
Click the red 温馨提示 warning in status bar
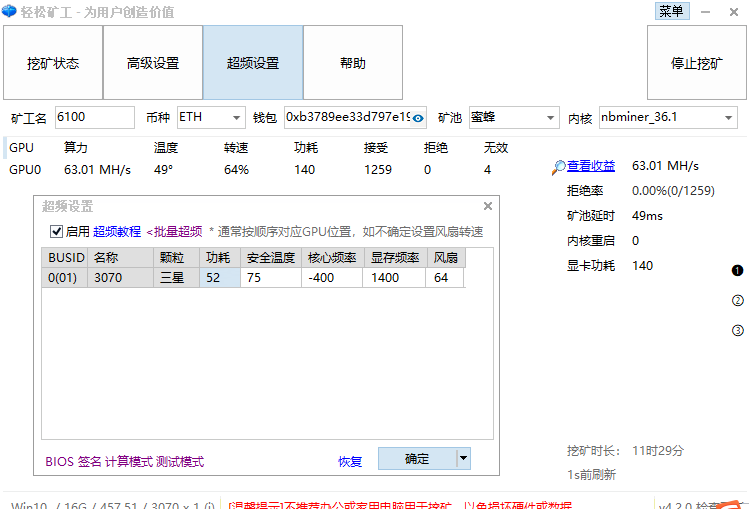399,505
